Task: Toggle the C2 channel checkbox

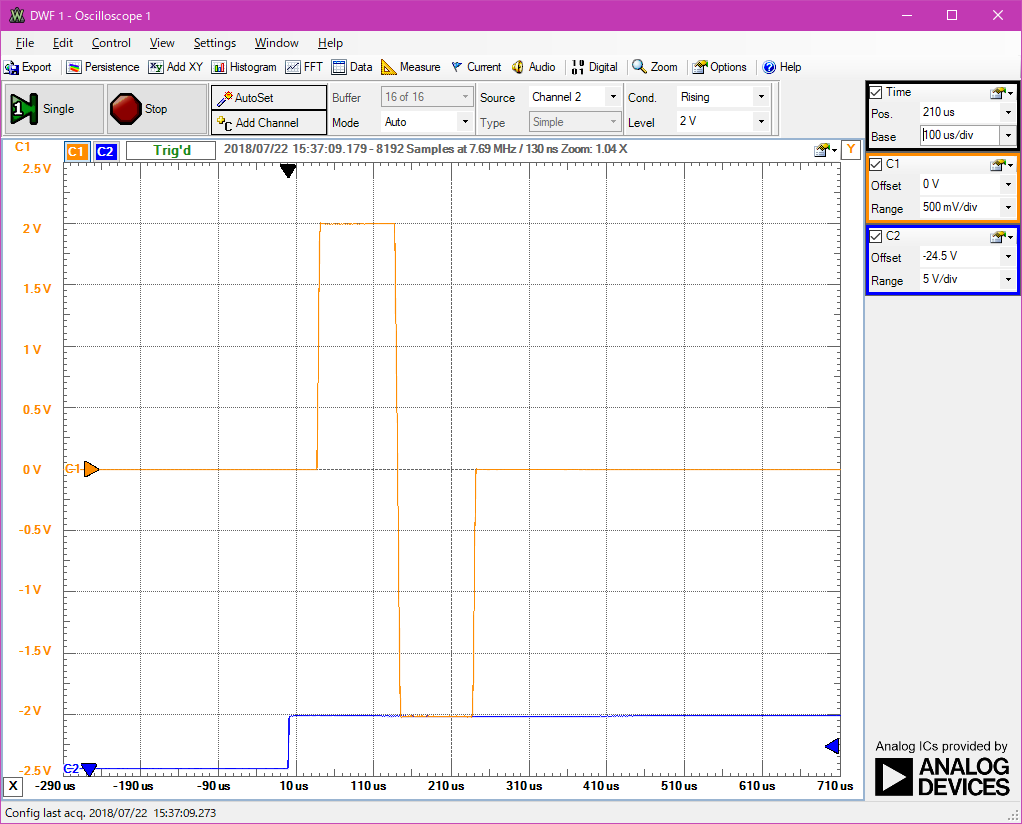Action: 876,237
